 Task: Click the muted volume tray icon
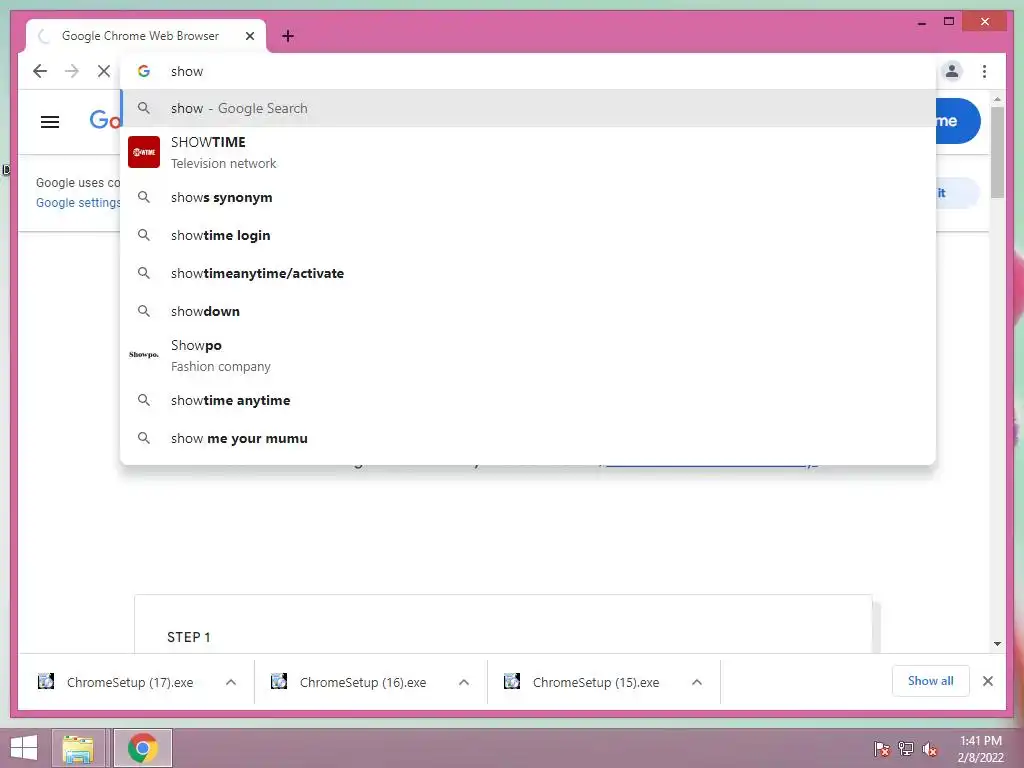click(x=930, y=748)
